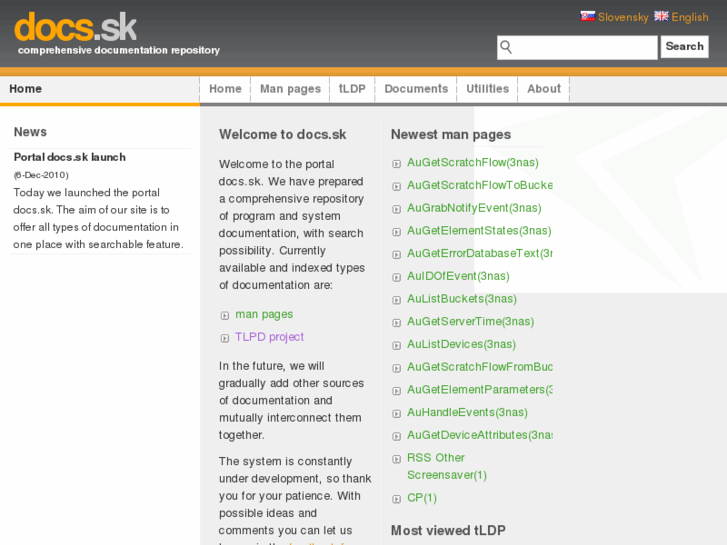Viewport: 727px width, 545px height.
Task: Click the Slovak flag icon
Action: (x=587, y=16)
